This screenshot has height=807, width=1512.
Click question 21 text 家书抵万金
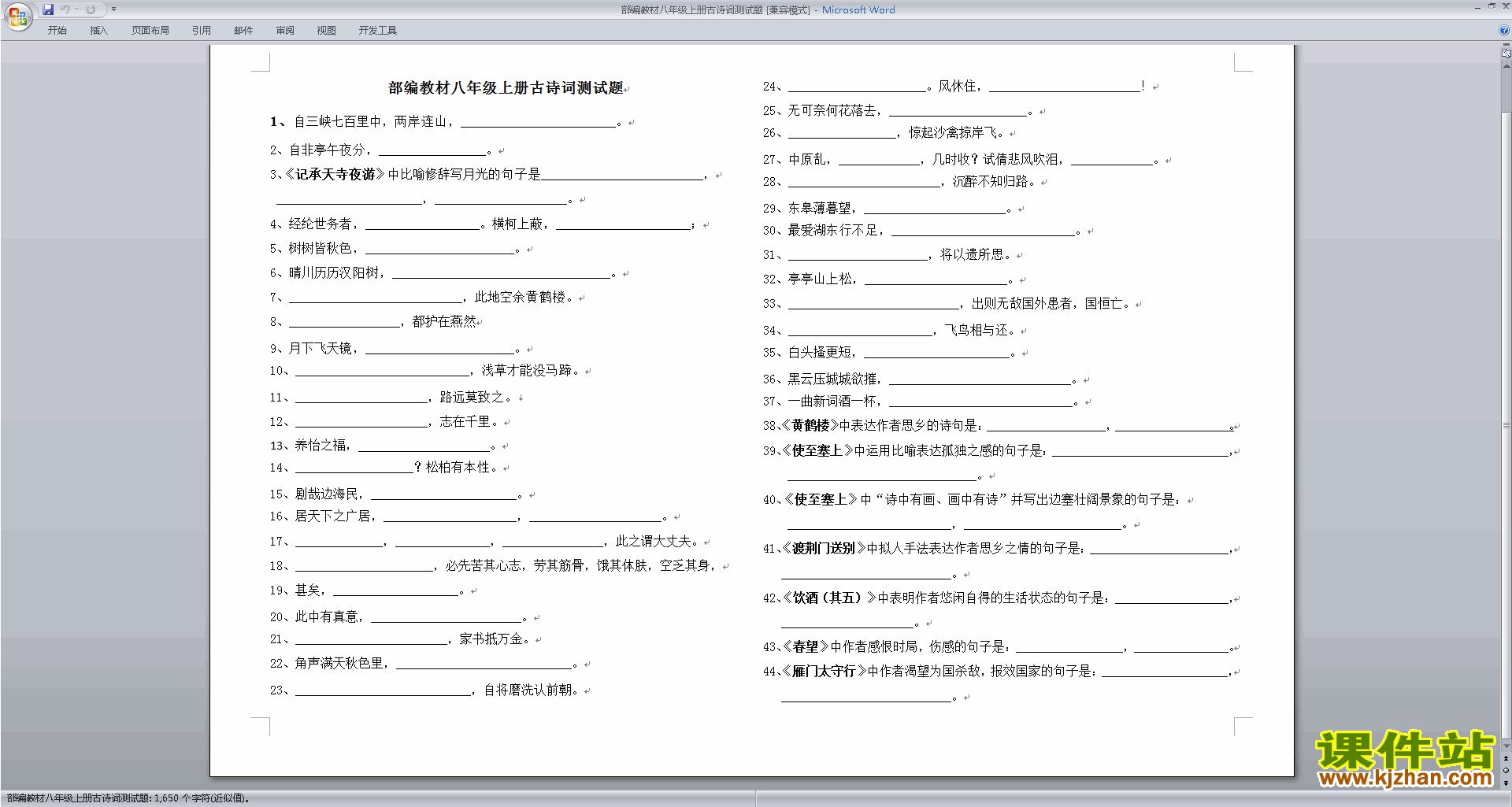click(491, 639)
